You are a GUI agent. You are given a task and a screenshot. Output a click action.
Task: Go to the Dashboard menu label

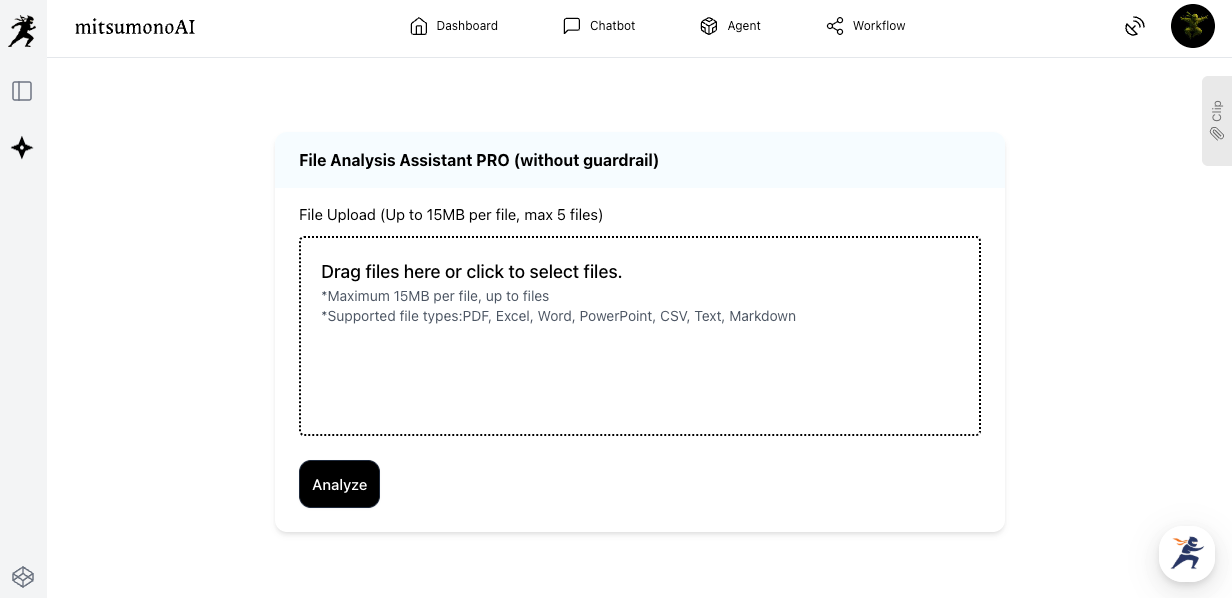pyautogui.click(x=467, y=26)
